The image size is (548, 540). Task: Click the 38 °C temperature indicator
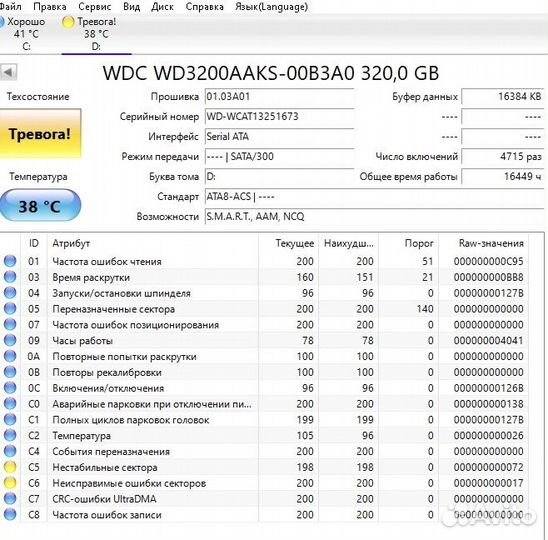click(40, 206)
